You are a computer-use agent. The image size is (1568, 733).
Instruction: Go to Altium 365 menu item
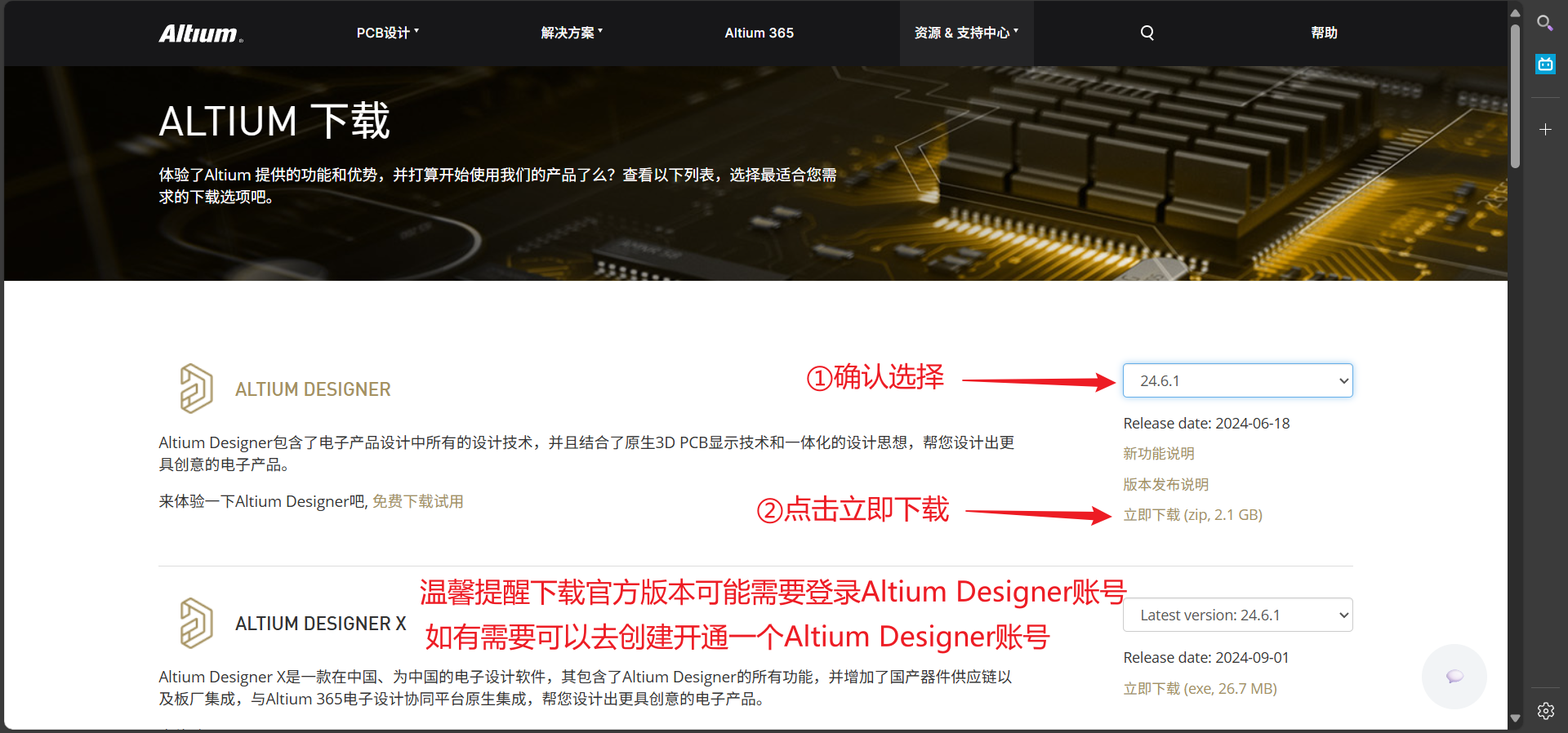(759, 33)
